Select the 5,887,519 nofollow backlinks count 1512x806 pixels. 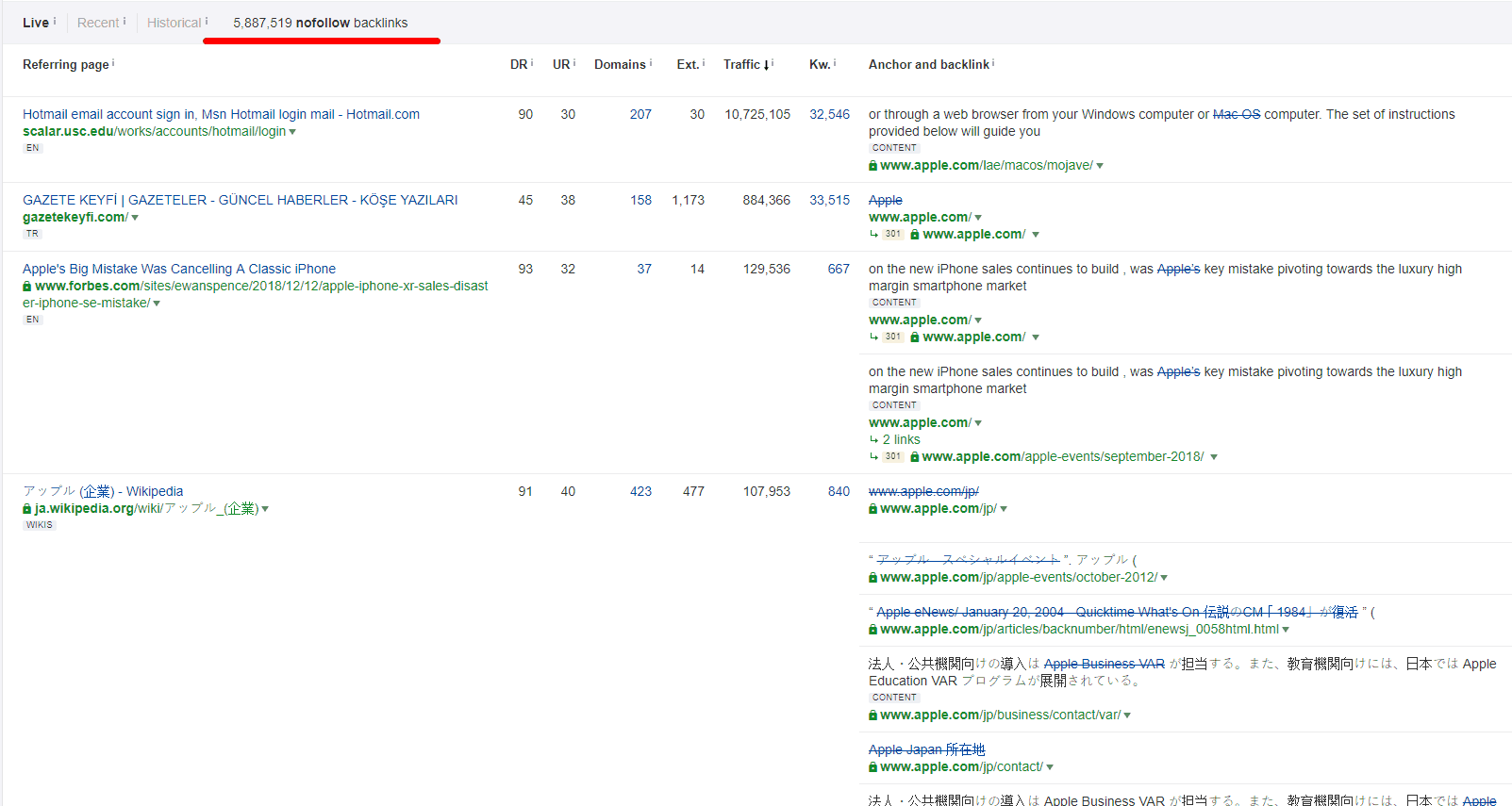[321, 23]
